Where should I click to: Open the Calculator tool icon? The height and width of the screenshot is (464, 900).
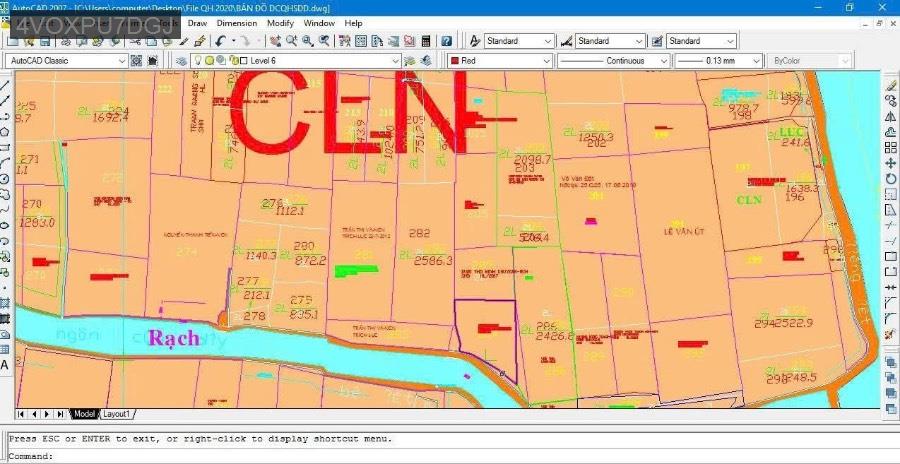(x=426, y=41)
